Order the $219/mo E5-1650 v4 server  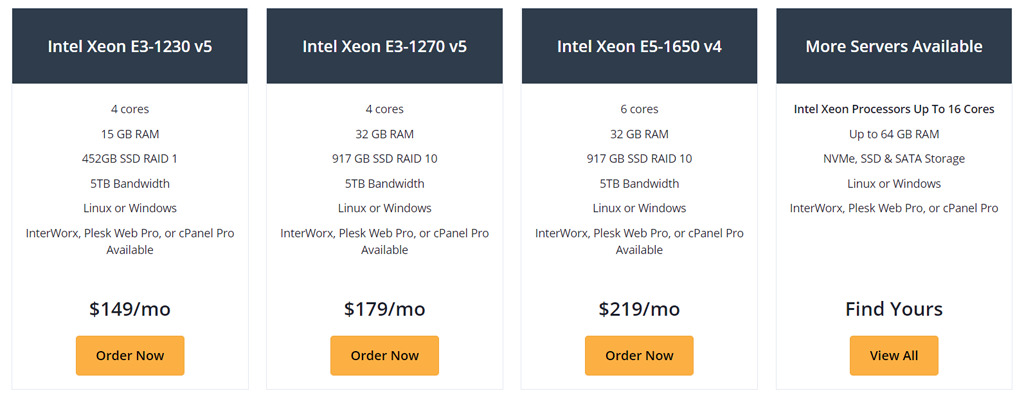[x=639, y=356]
